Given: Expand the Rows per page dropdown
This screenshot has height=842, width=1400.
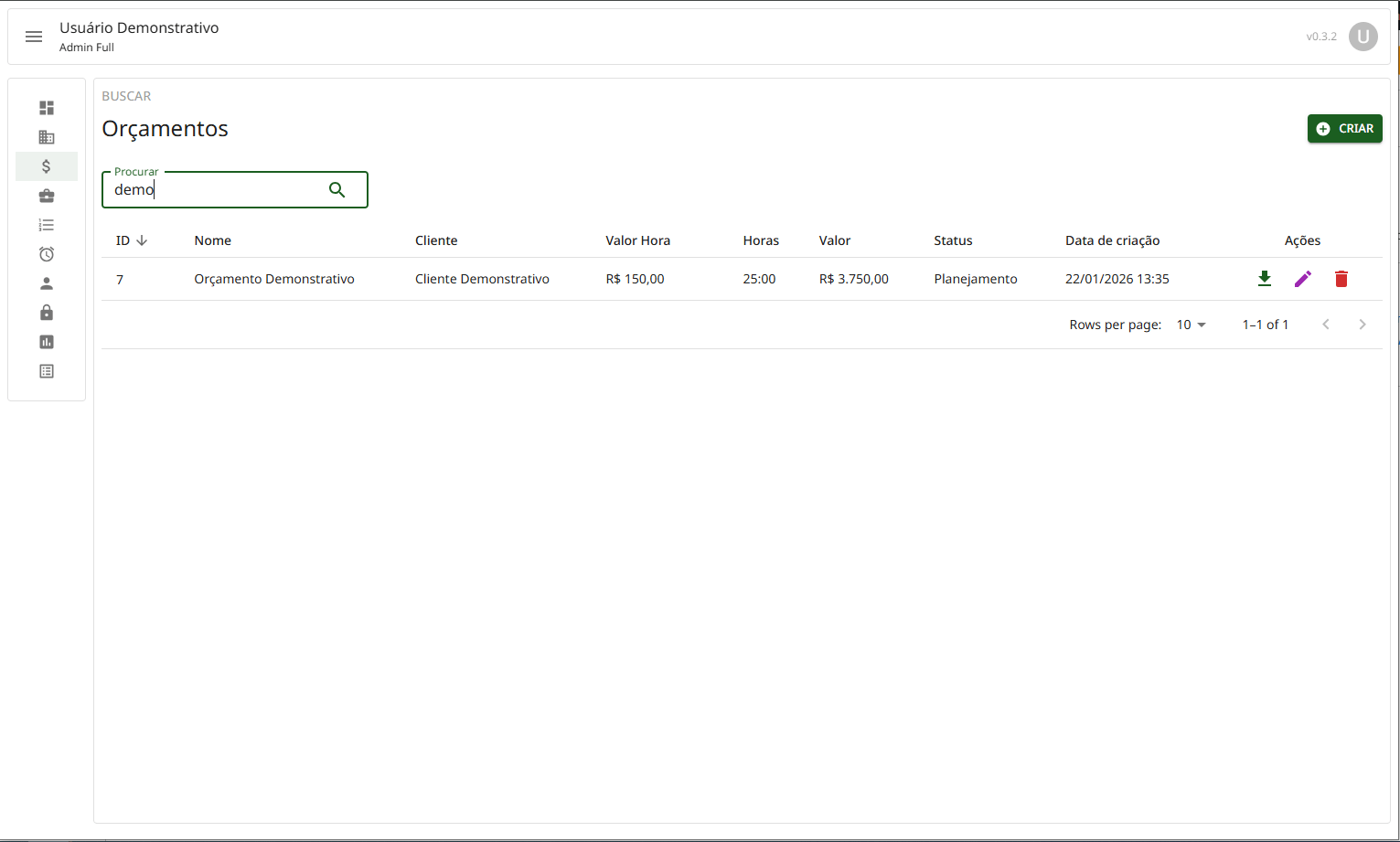Looking at the screenshot, I should point(1191,325).
